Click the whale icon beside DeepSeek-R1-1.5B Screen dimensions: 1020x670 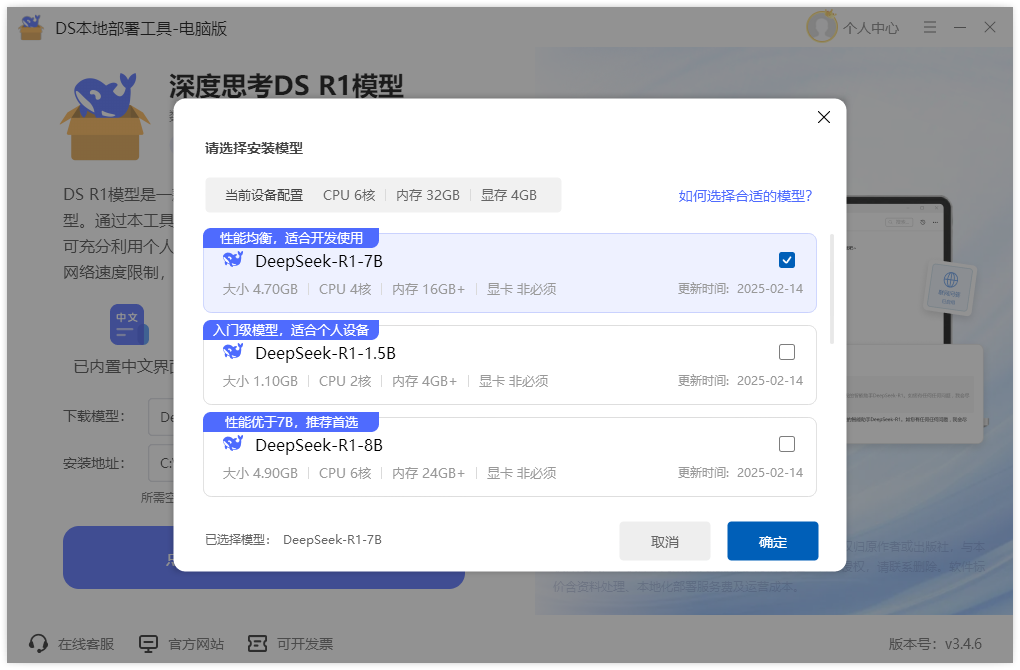point(233,352)
